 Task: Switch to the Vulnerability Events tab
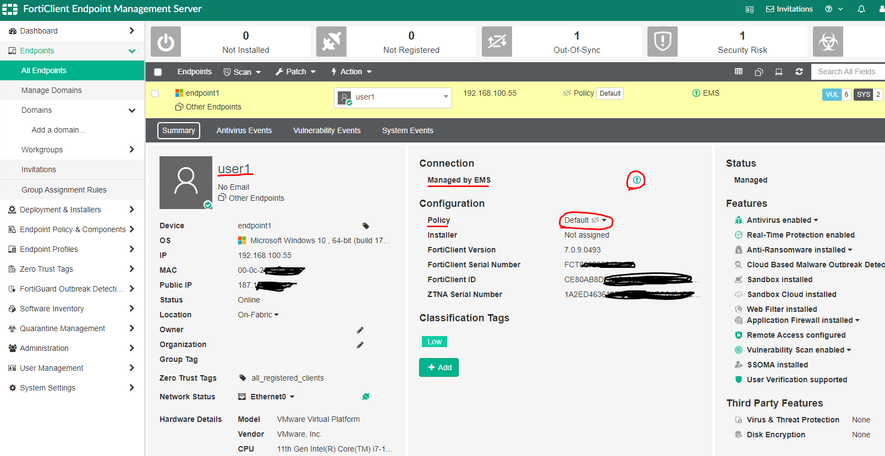pyautogui.click(x=327, y=130)
